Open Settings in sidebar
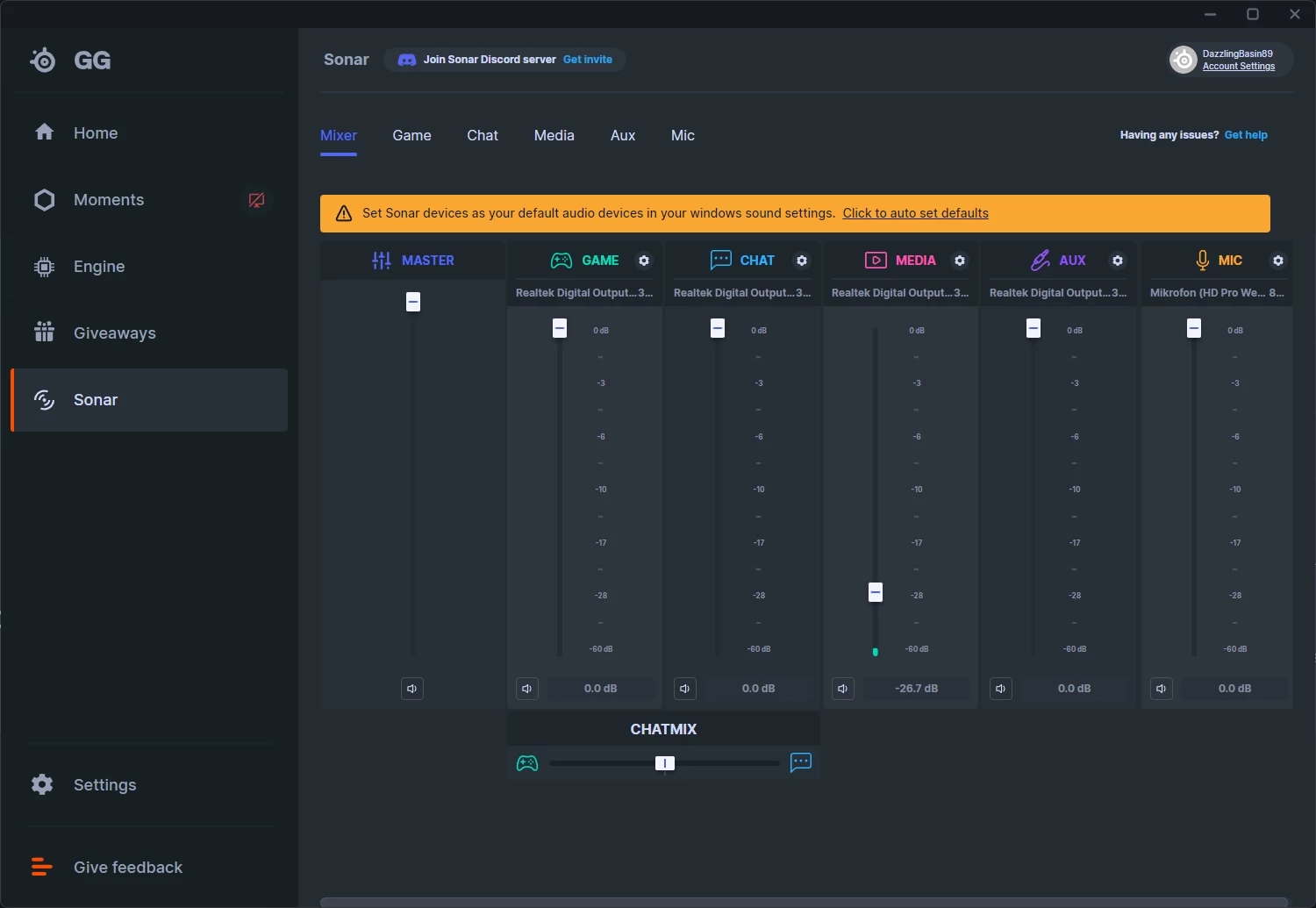The height and width of the screenshot is (908, 1316). coord(149,785)
